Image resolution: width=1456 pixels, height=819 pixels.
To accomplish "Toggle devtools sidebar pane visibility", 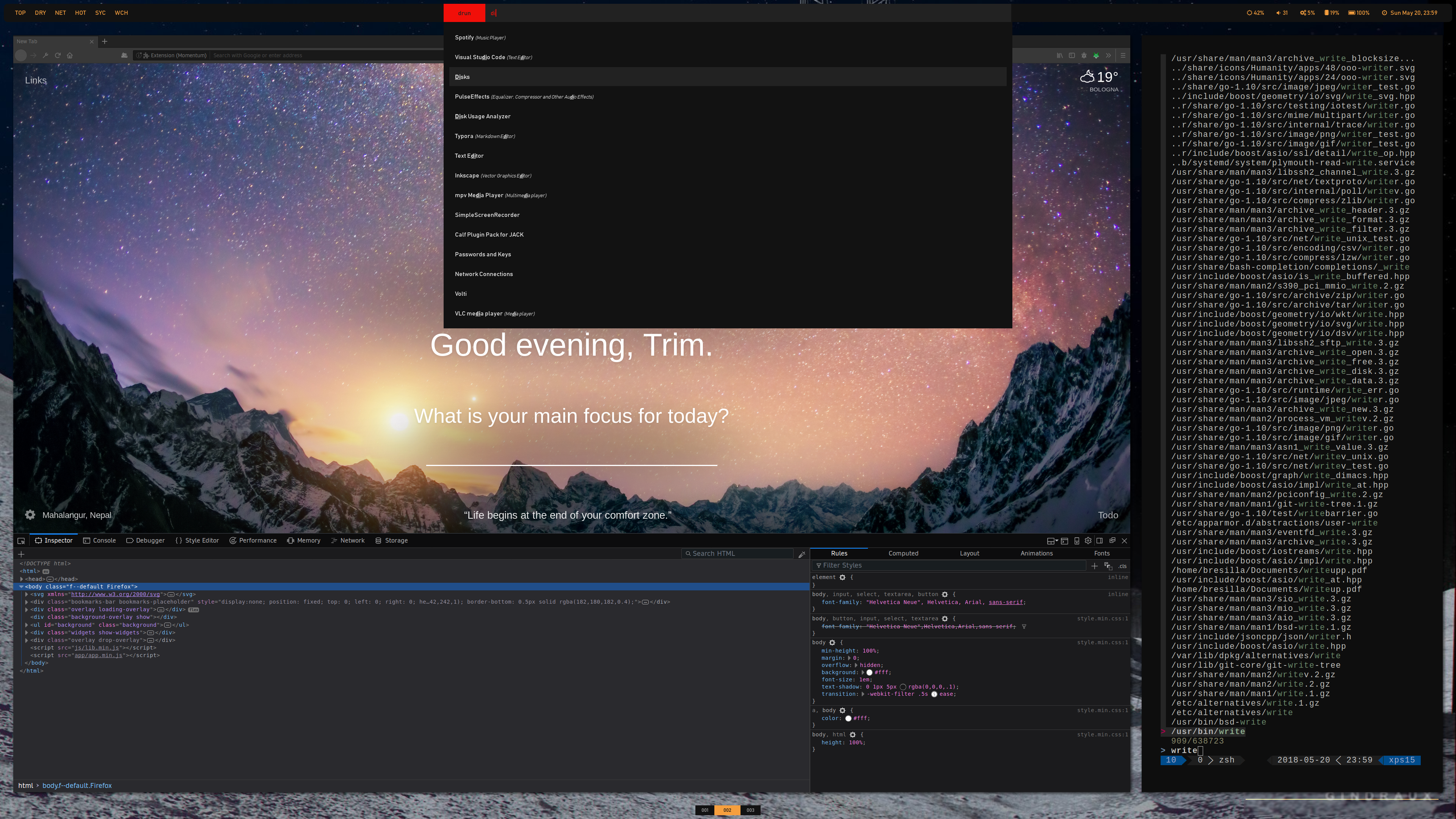I will tap(1100, 541).
